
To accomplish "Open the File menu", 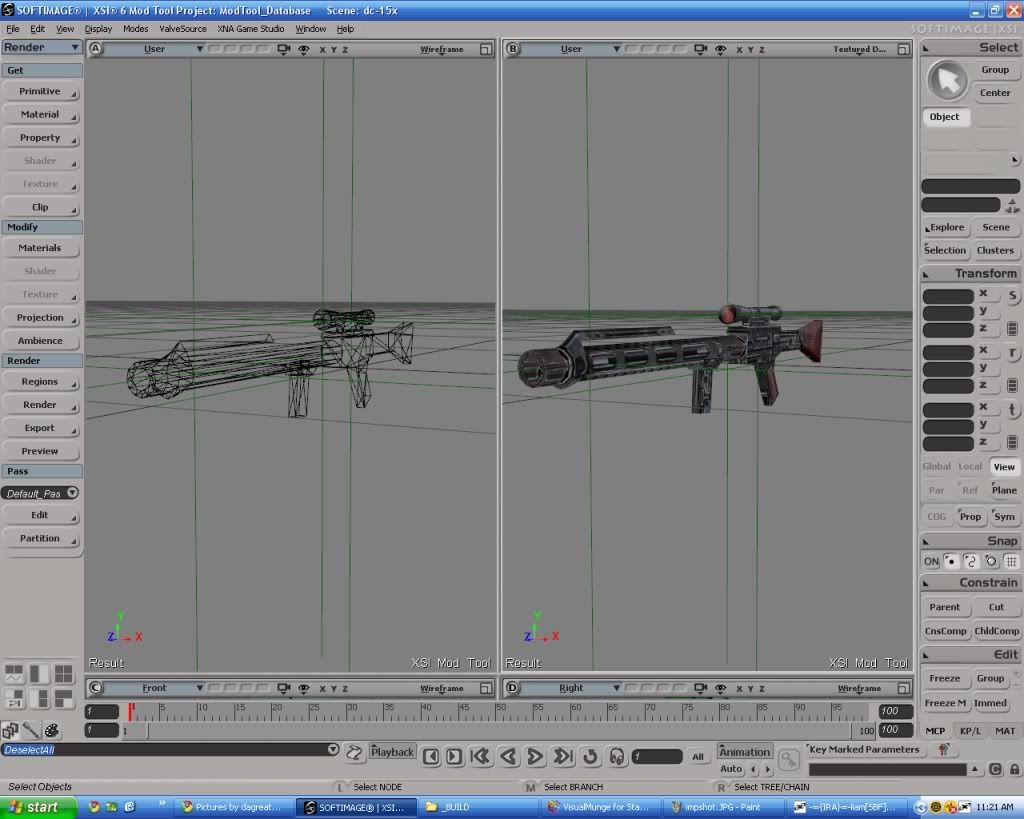I will 12,29.
